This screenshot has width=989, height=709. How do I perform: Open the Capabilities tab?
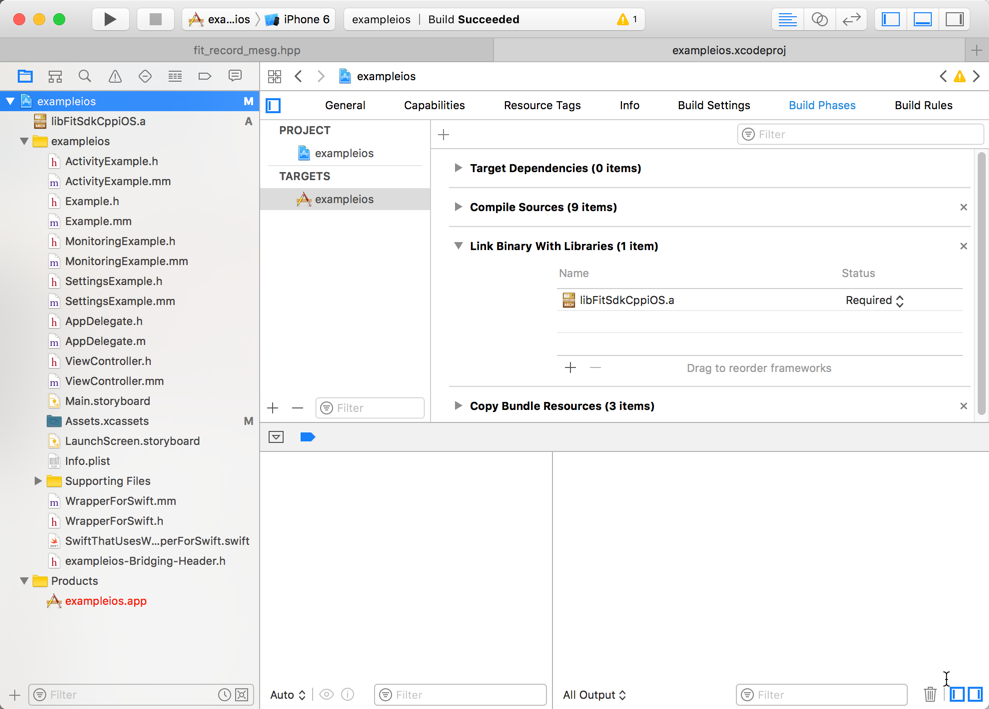point(434,105)
